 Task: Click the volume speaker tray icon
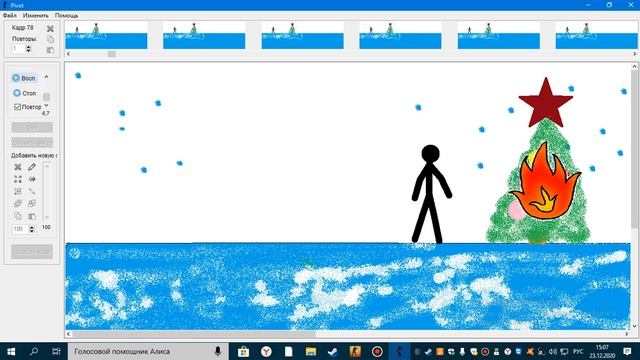tap(553, 351)
